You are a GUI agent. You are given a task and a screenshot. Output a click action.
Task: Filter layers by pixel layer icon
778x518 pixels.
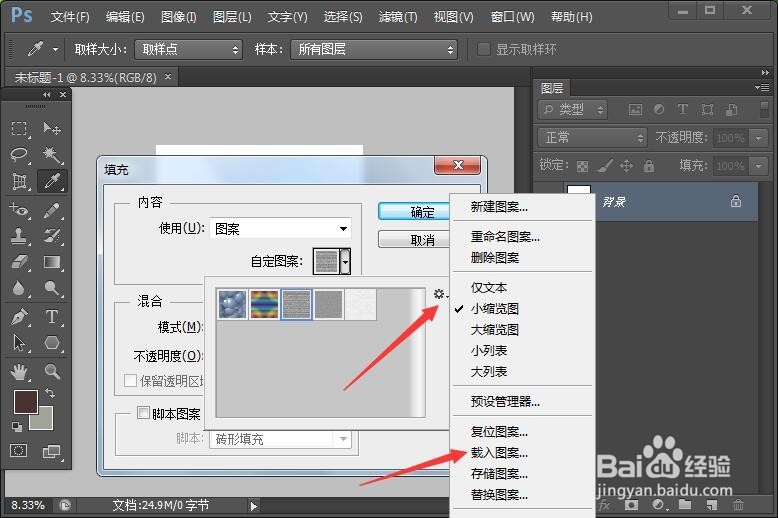(x=635, y=110)
